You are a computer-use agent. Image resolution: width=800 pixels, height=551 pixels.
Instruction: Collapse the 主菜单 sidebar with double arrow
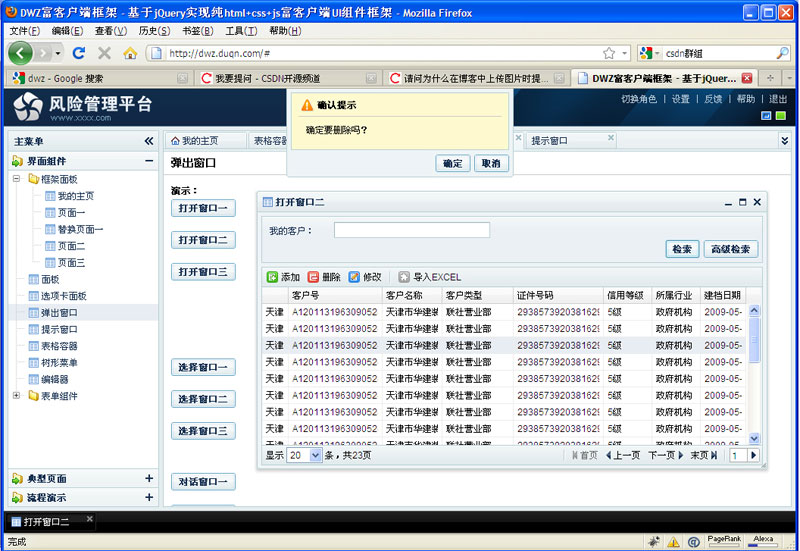tap(149, 141)
